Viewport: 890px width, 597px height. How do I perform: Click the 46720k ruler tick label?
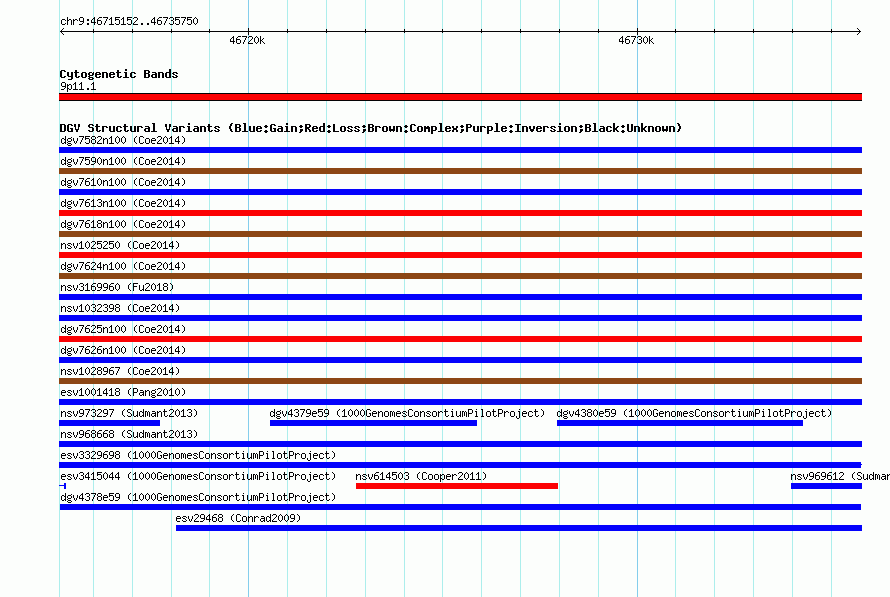point(247,40)
